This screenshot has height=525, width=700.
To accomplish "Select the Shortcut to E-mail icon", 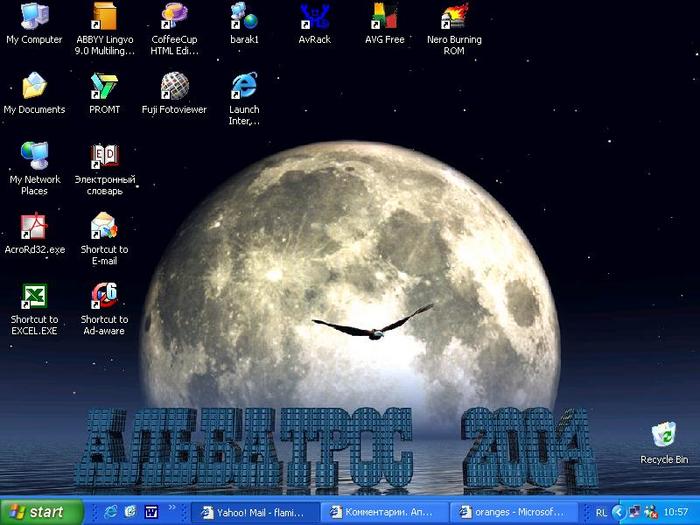I will coord(104,238).
